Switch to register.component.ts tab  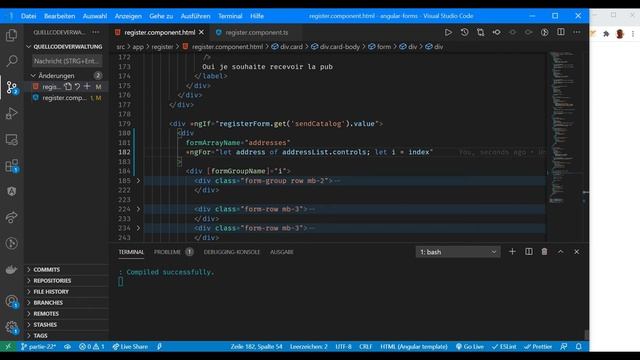[256, 32]
